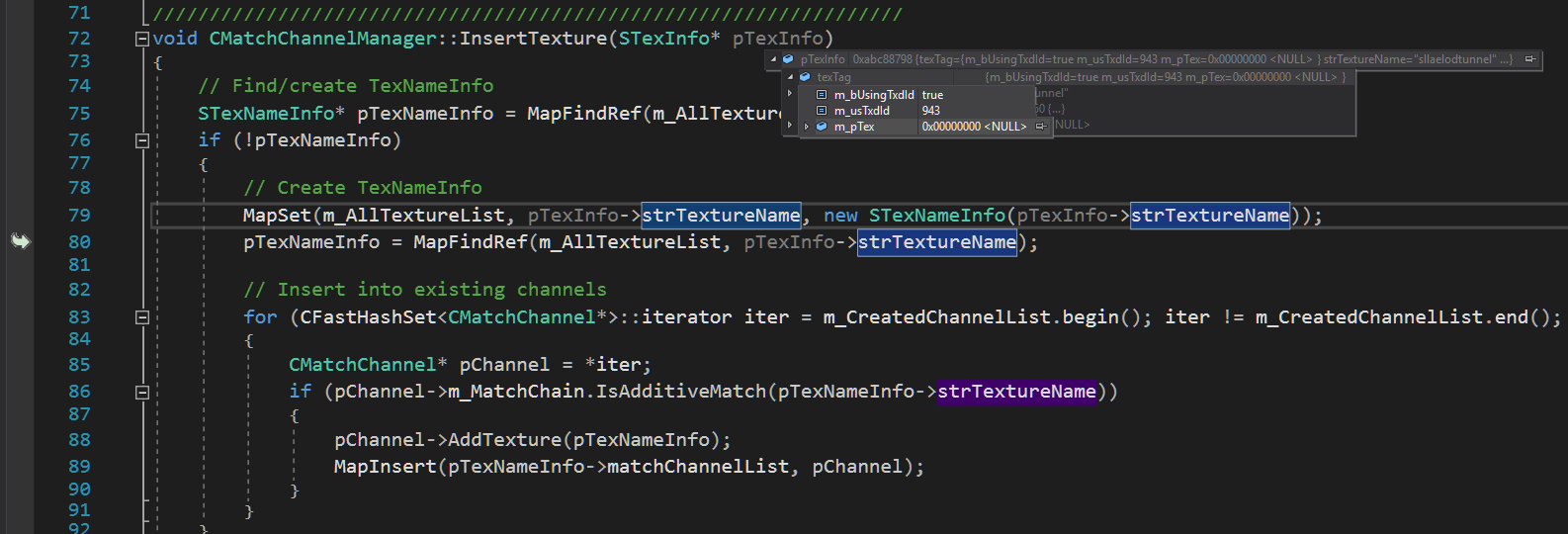
Task: Click the pTexInfo label in the datatip
Action: (823, 59)
